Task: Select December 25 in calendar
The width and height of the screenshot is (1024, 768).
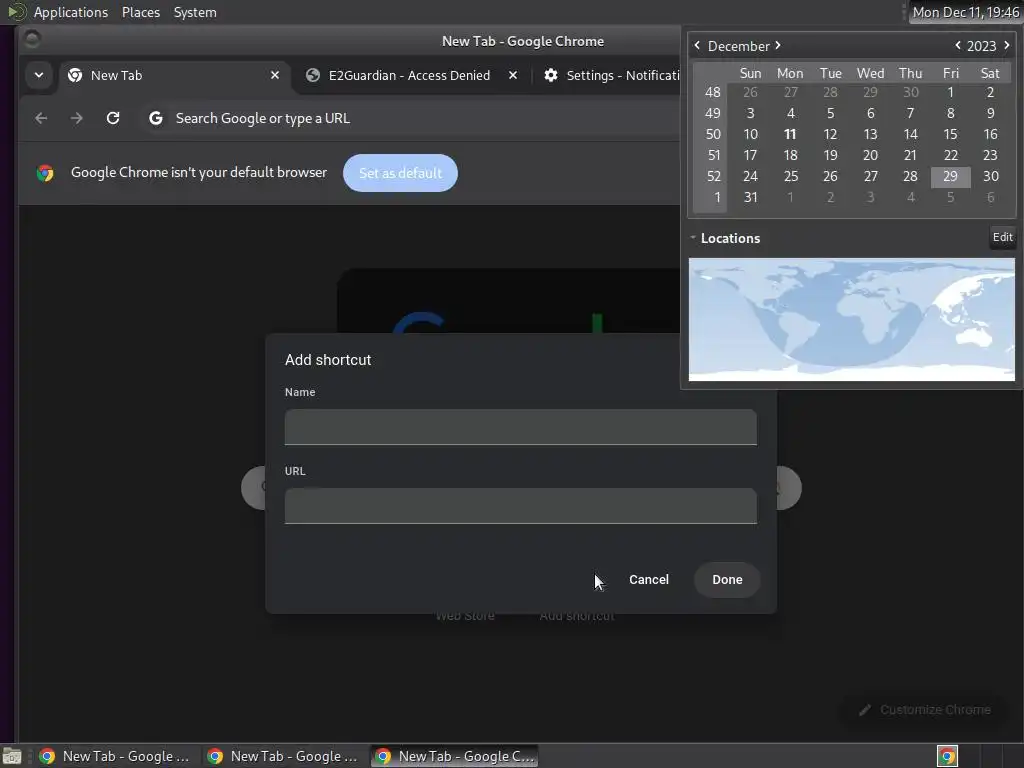Action: tap(790, 176)
